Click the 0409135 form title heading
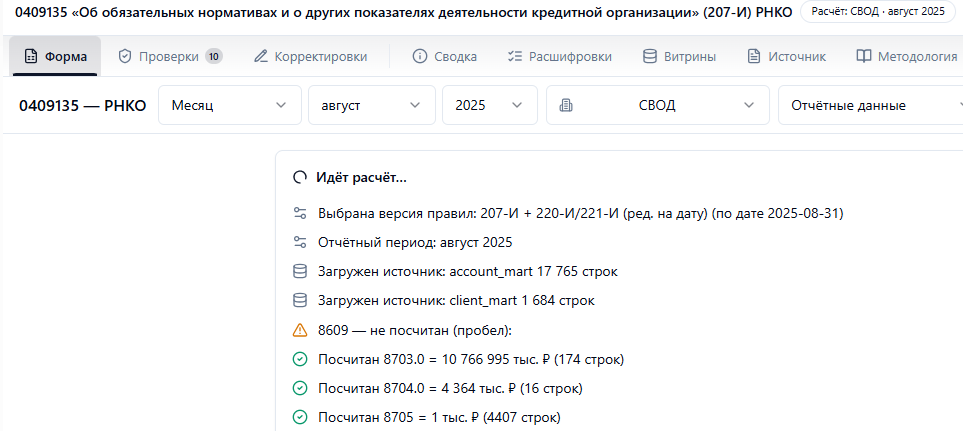 tap(404, 12)
